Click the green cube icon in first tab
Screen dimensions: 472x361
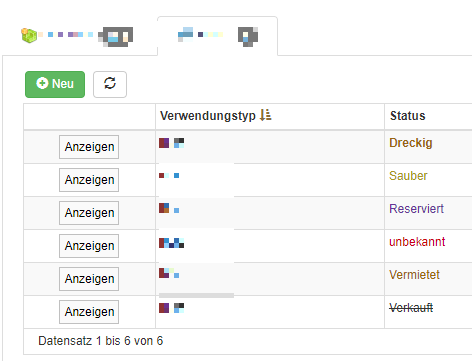[x=29, y=35]
